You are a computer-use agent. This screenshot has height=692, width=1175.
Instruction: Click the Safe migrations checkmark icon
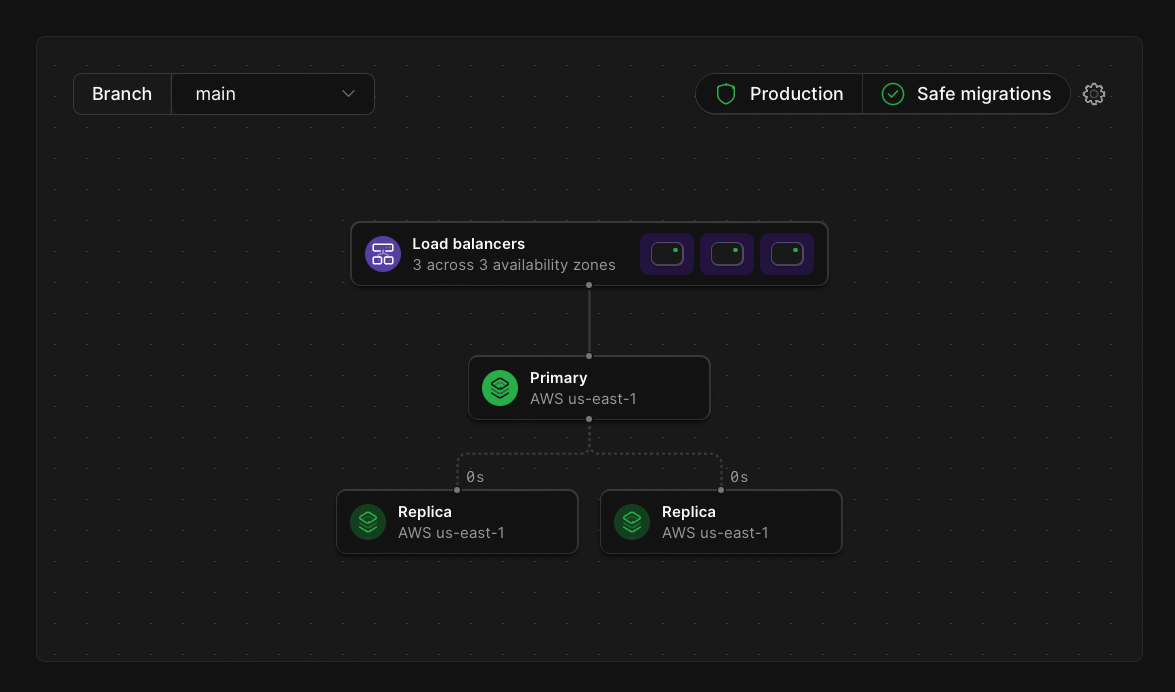[892, 93]
